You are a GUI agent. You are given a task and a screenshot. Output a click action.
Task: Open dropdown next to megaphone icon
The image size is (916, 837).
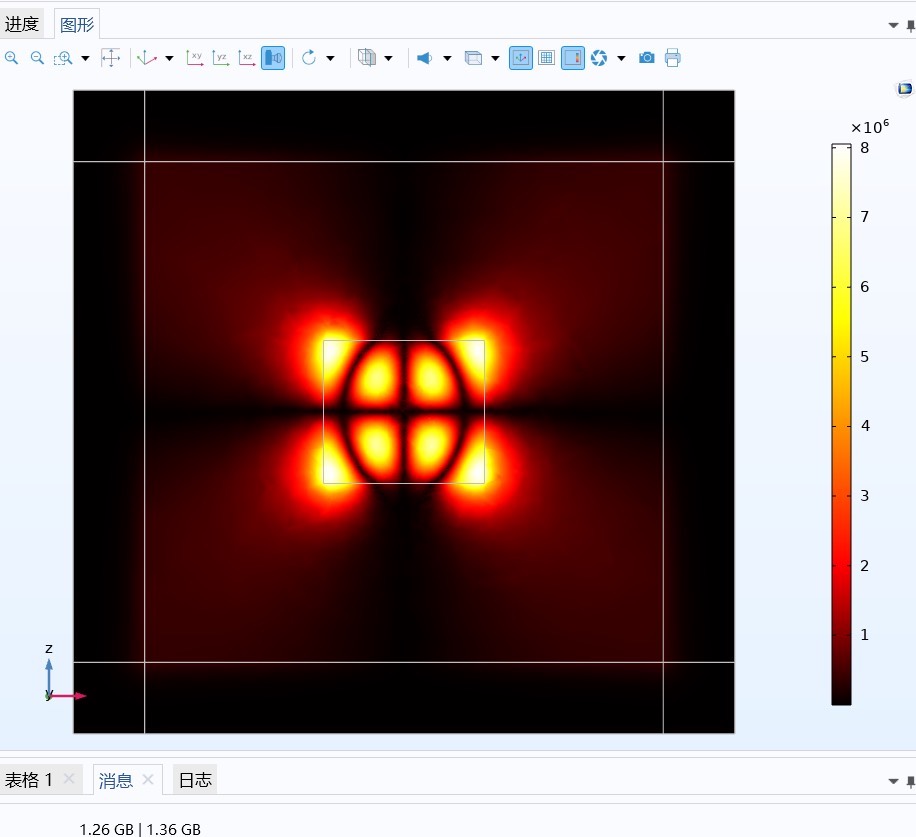click(447, 58)
